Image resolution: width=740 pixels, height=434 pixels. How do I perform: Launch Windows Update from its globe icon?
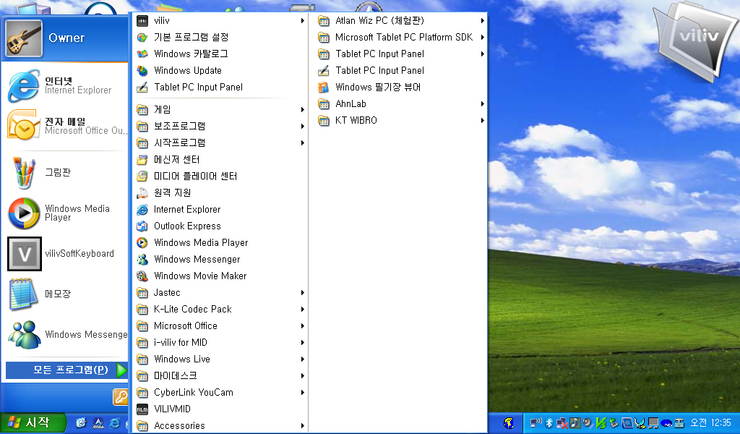click(142, 71)
